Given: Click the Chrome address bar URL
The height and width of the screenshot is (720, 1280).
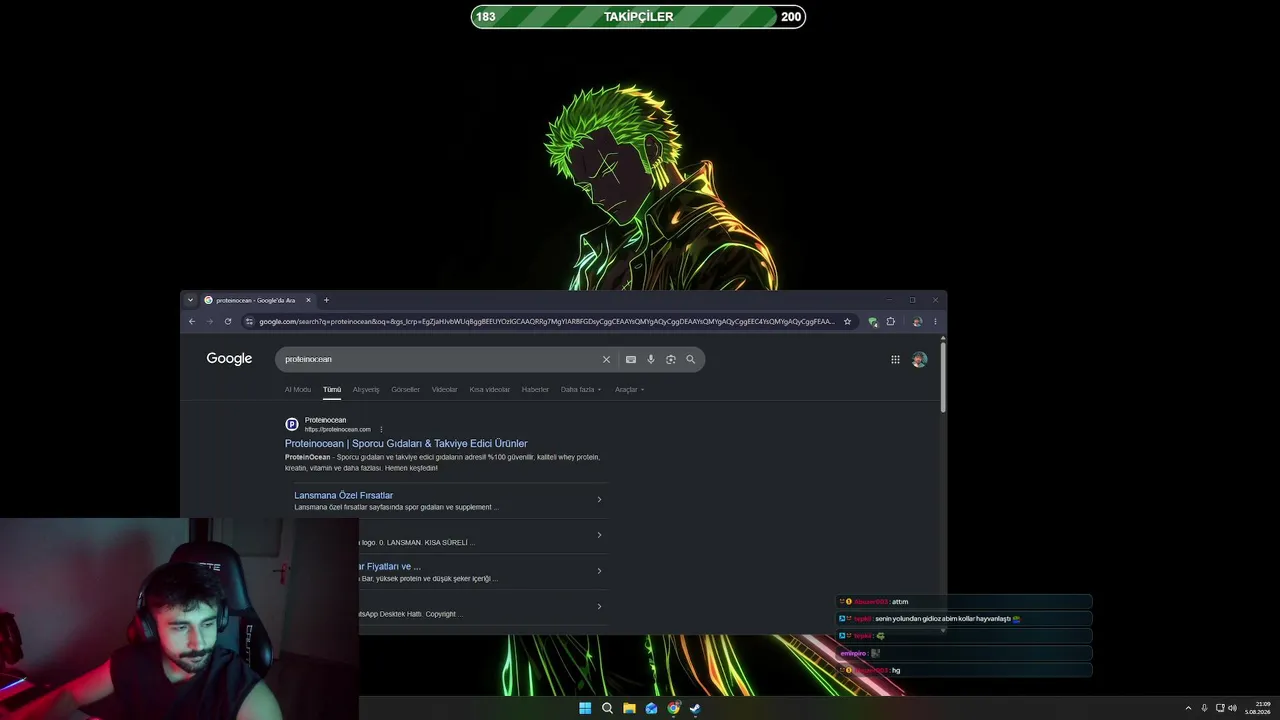Looking at the screenshot, I should pyautogui.click(x=546, y=321).
